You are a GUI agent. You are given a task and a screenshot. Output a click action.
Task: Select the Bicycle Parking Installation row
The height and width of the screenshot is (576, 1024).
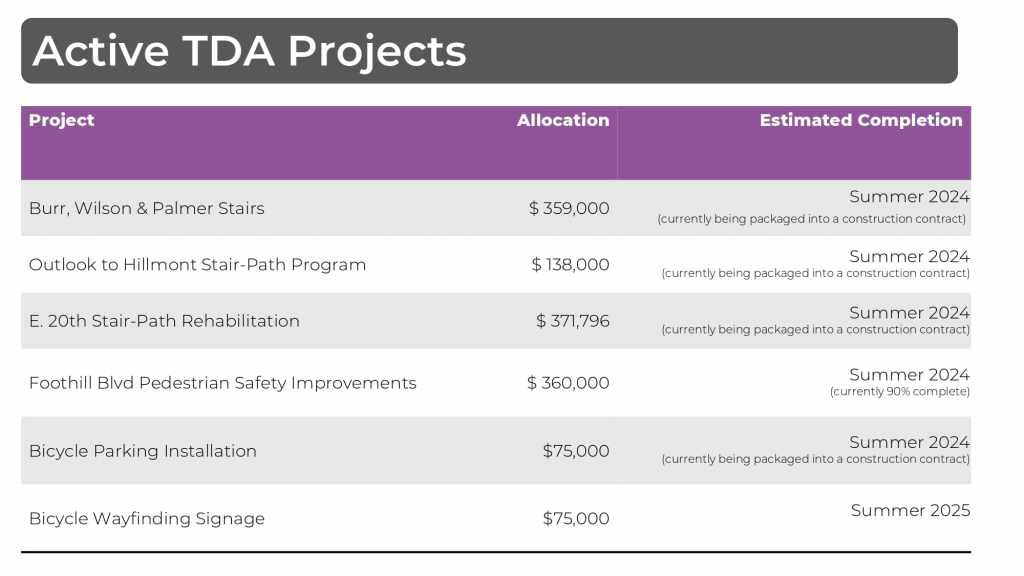(142, 451)
